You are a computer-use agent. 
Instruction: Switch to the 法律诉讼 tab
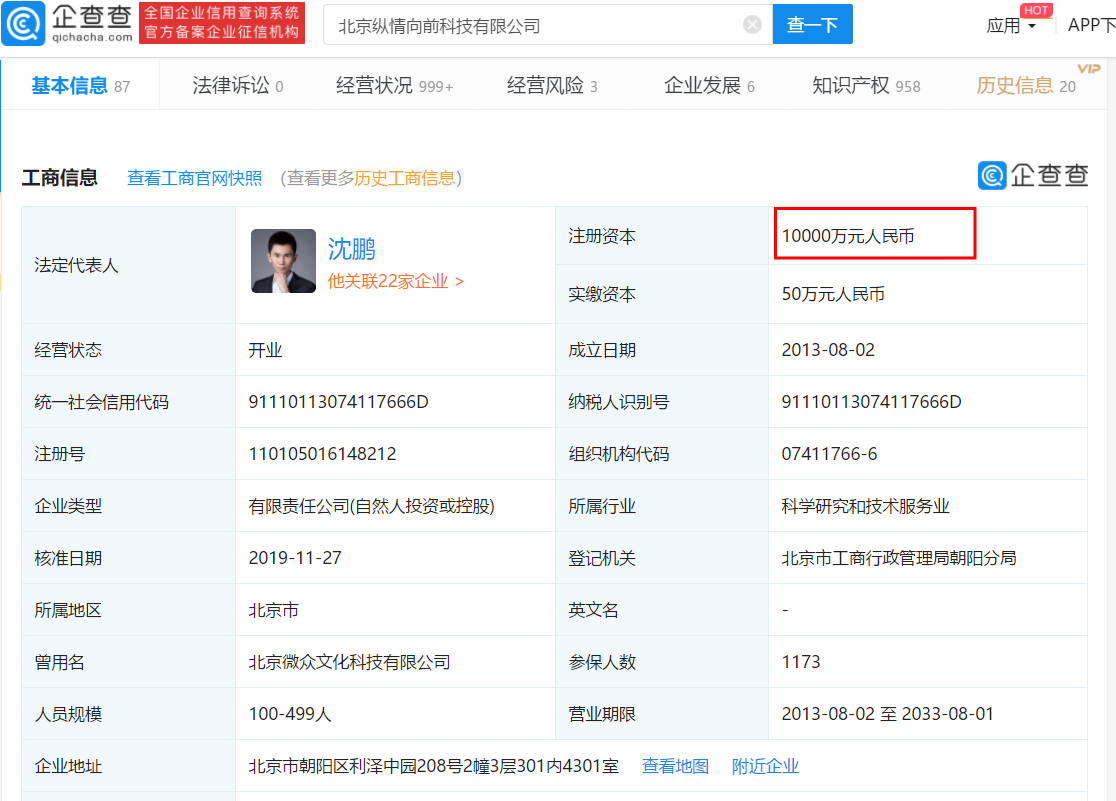pyautogui.click(x=237, y=86)
